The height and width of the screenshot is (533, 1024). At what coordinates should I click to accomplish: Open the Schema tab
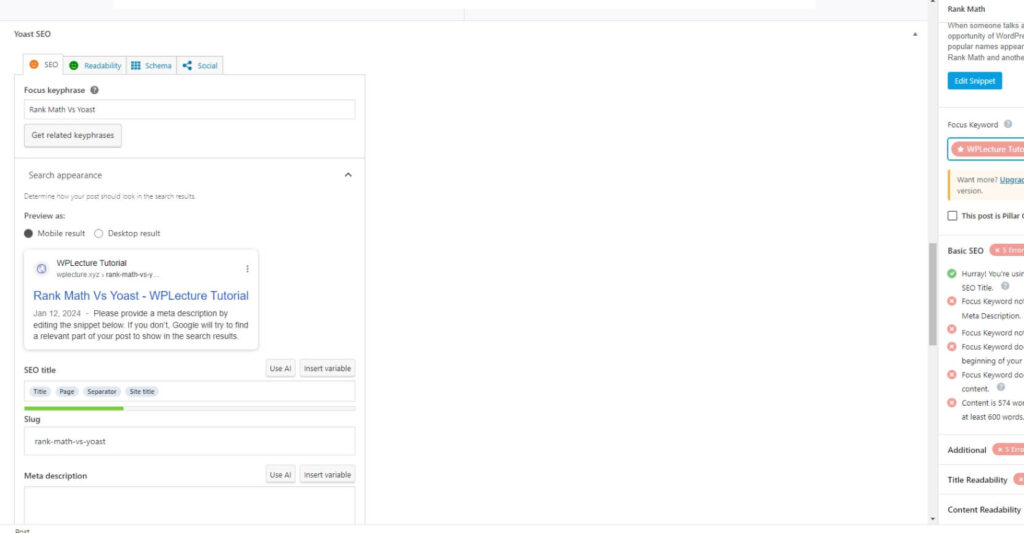click(x=152, y=65)
